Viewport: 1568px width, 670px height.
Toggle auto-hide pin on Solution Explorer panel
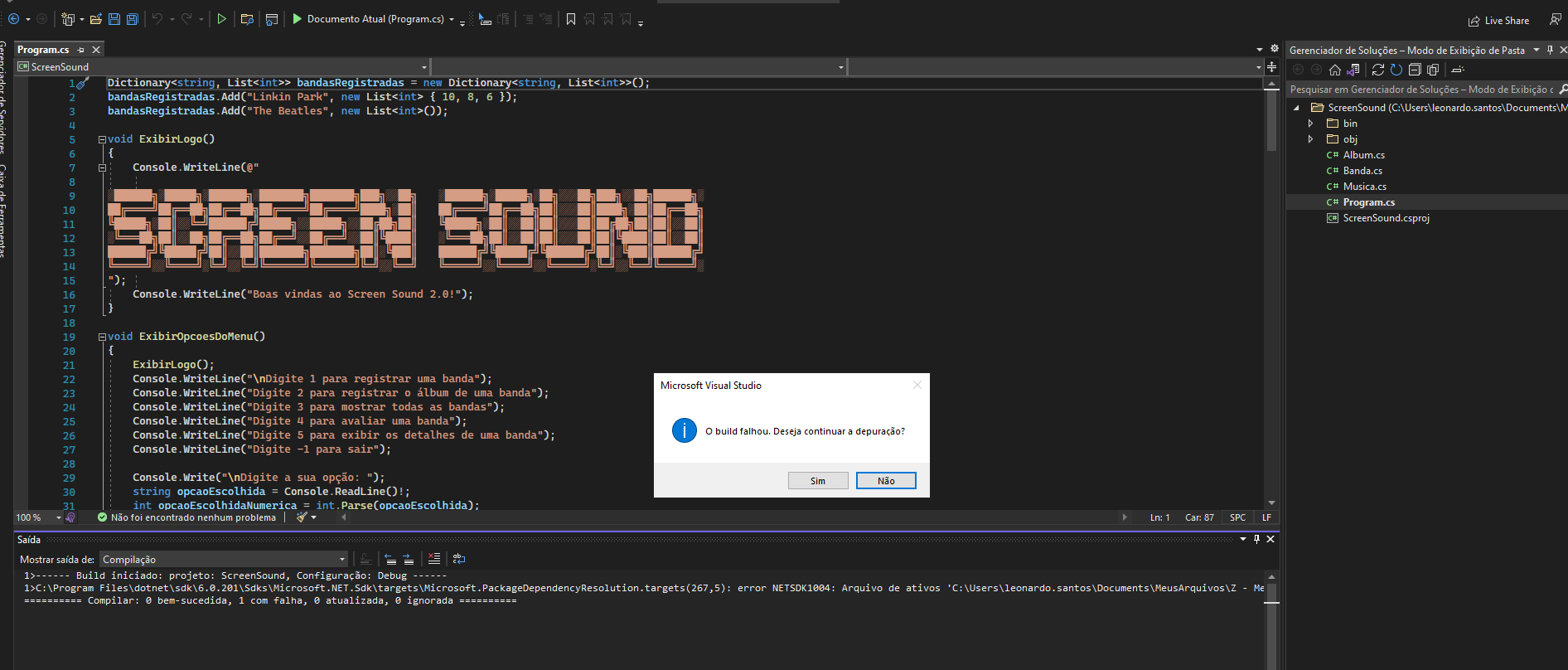click(1550, 50)
